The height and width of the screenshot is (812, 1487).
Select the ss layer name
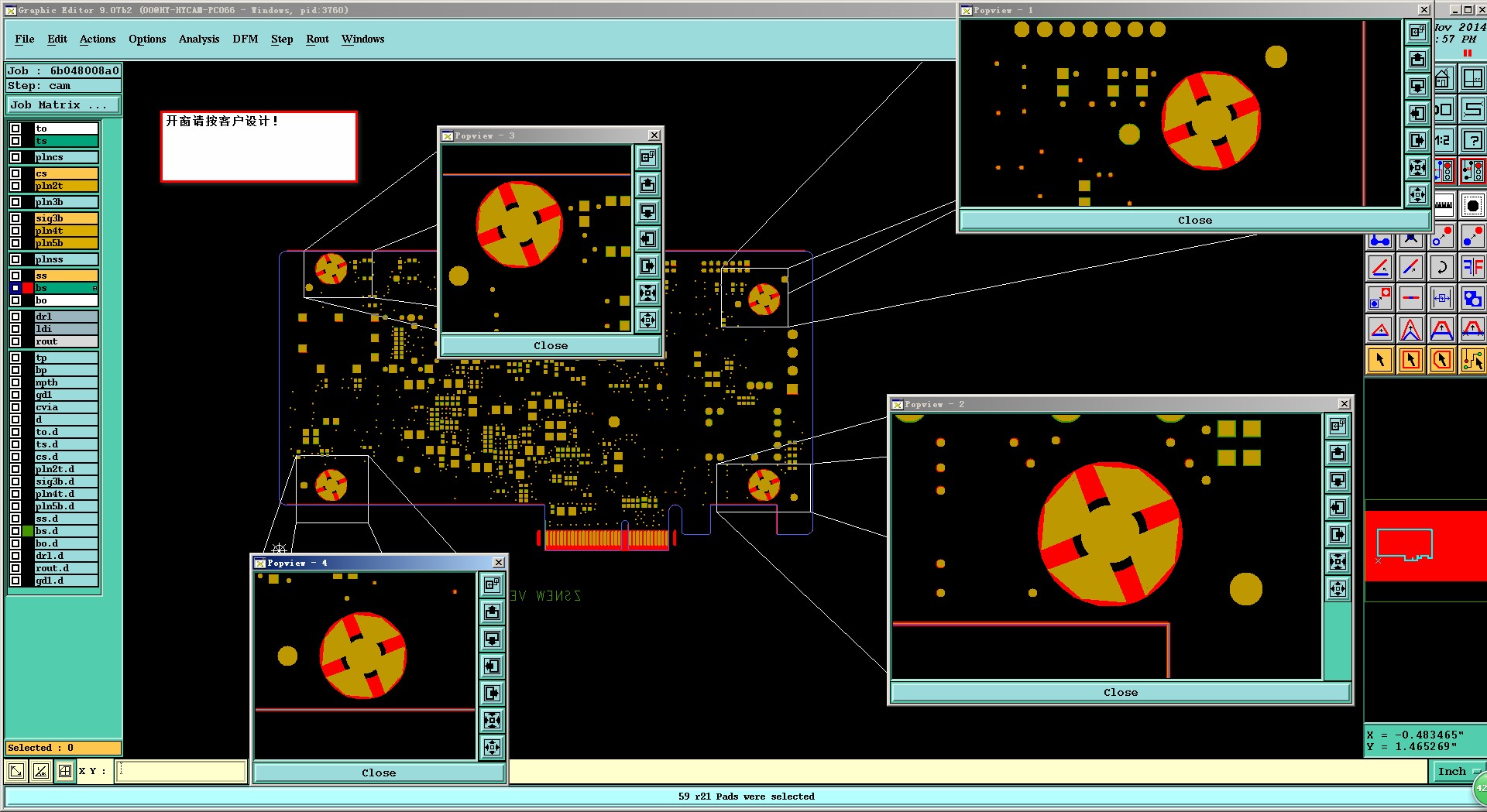67,276
